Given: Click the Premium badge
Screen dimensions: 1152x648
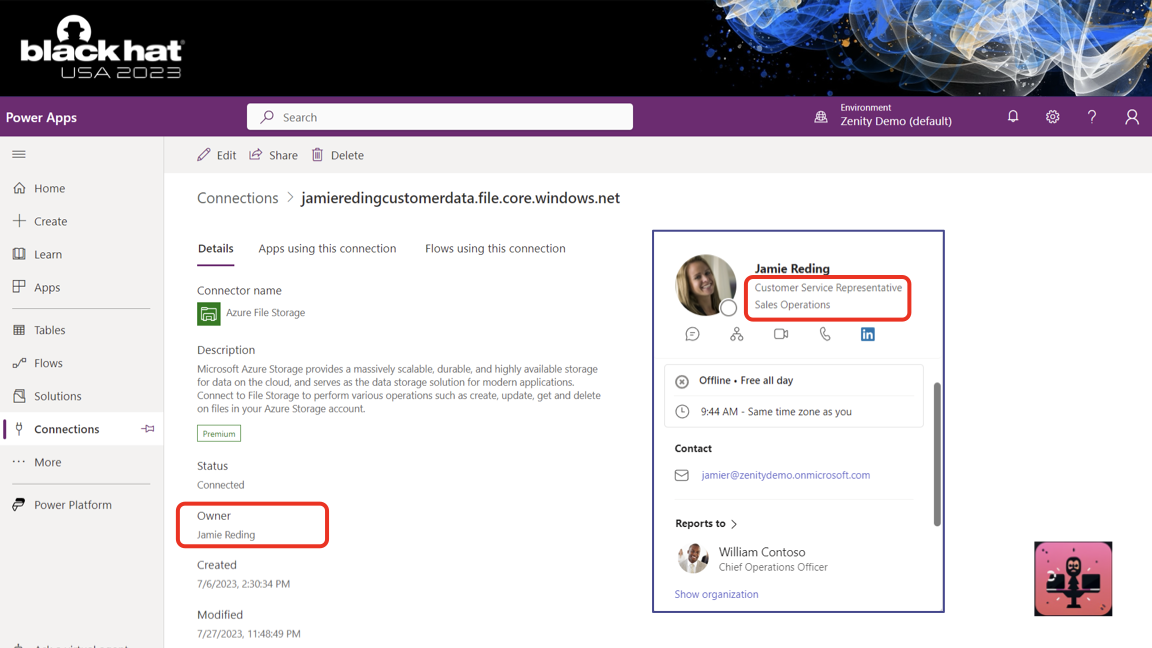Looking at the screenshot, I should click(x=219, y=433).
